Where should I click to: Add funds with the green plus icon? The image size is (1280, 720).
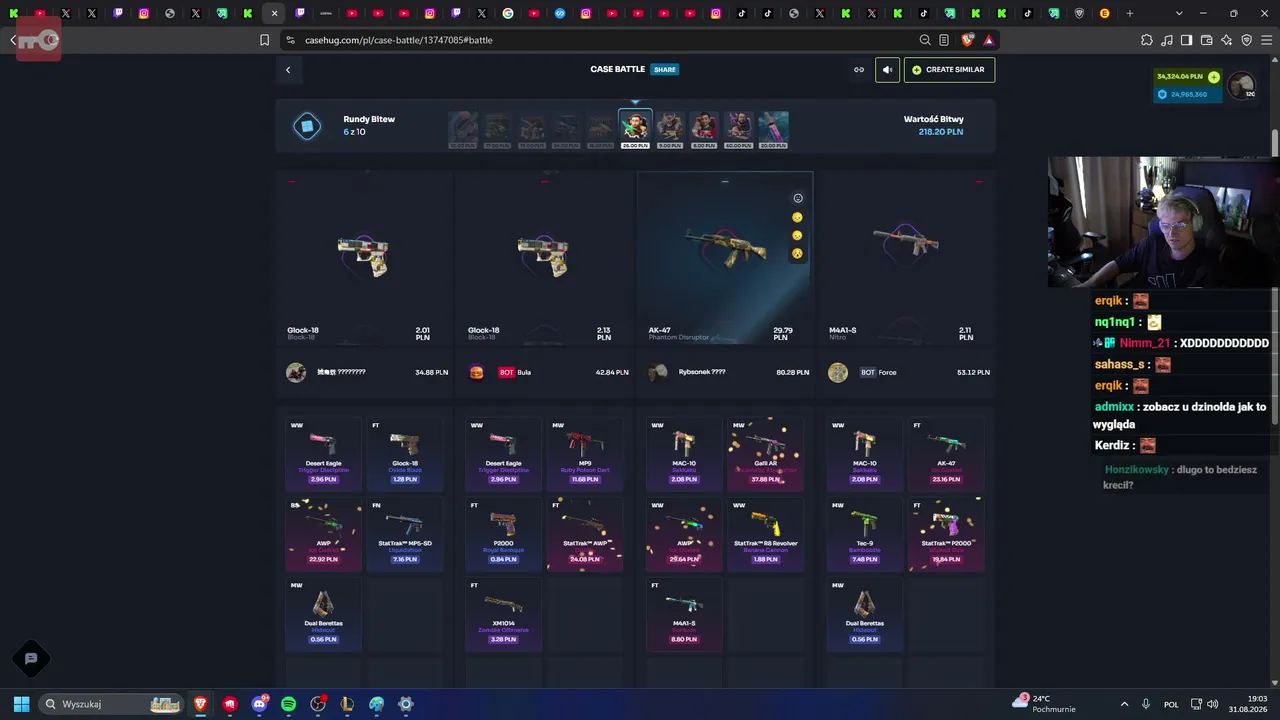(1214, 77)
